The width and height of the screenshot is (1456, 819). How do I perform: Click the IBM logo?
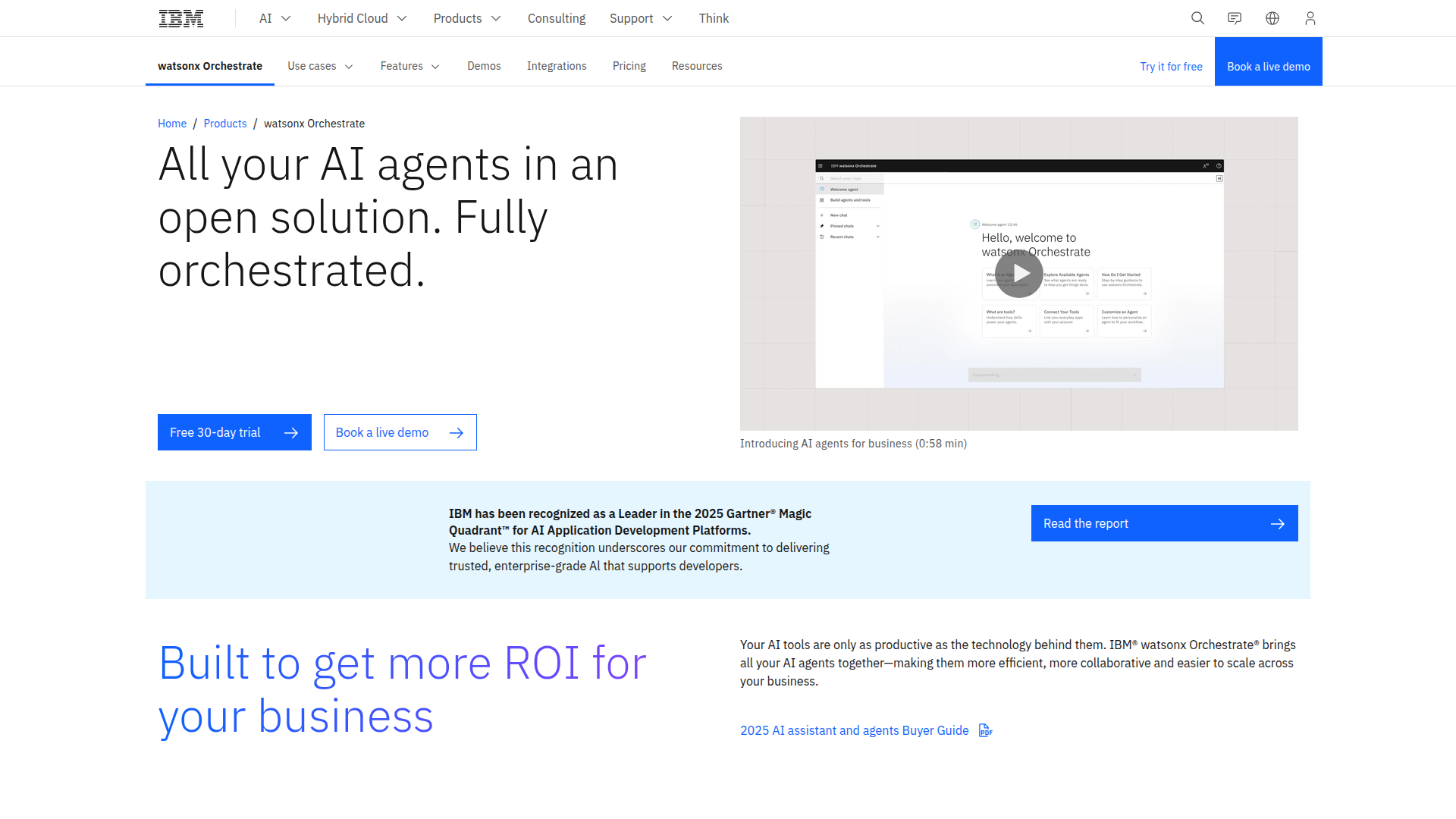coord(180,17)
